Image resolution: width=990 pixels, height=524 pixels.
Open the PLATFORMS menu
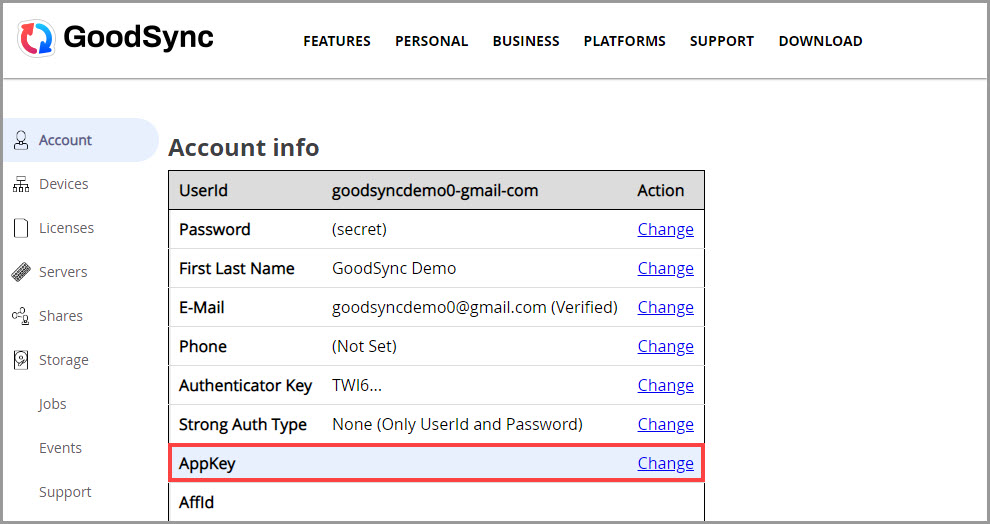click(624, 41)
